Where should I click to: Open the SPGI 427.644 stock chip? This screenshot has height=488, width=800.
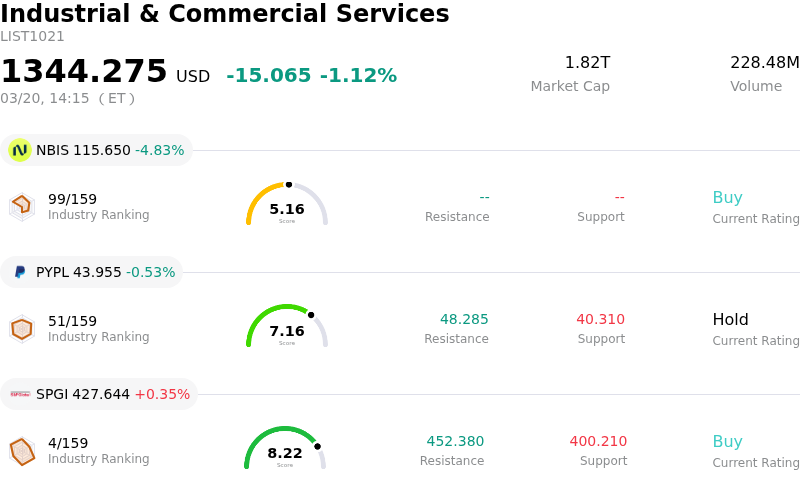click(x=99, y=394)
